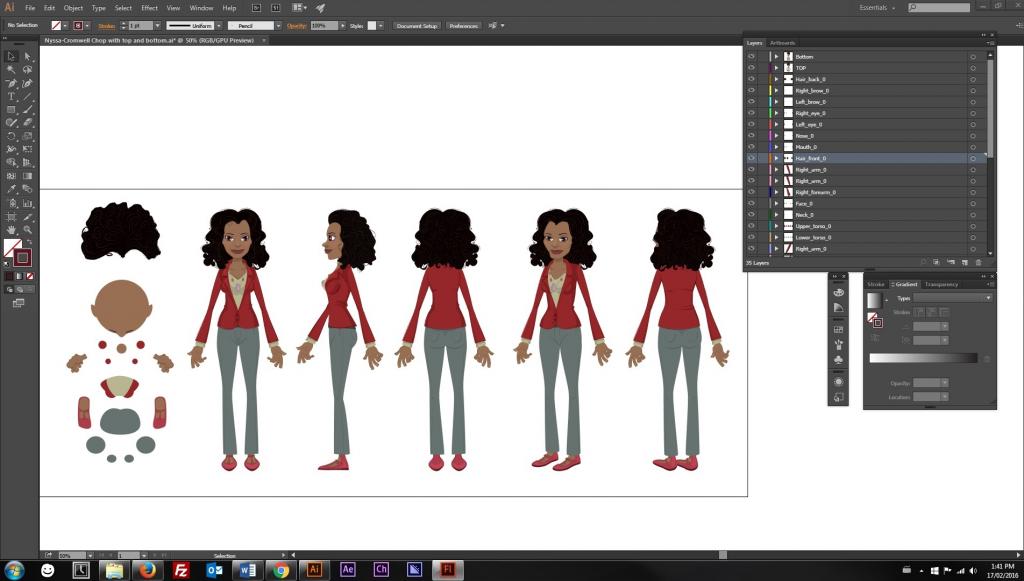Image resolution: width=1024 pixels, height=581 pixels.
Task: Expand the Hair_back_0 layer contents
Action: pyautogui.click(x=776, y=79)
